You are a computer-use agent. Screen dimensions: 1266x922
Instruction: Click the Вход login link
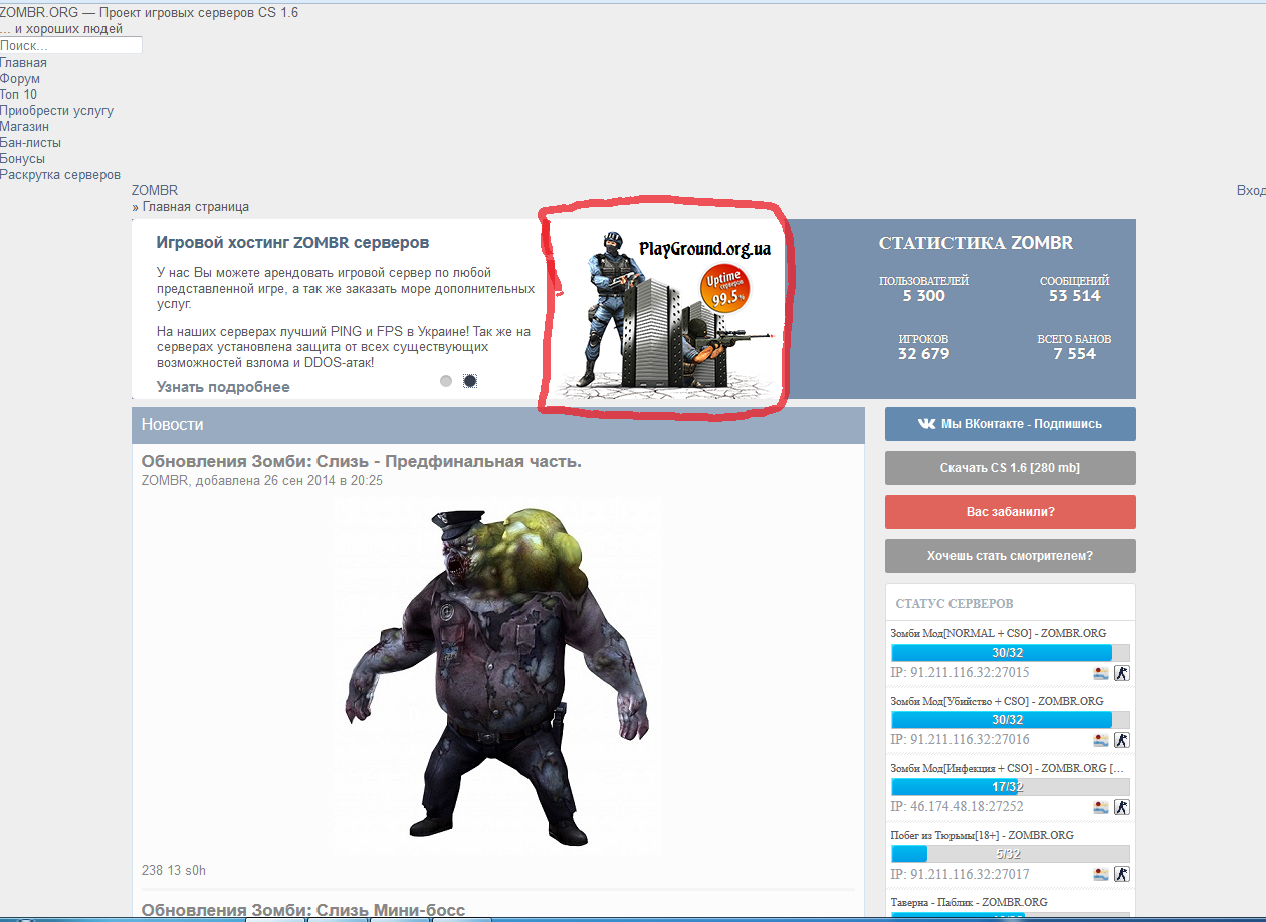(1251, 191)
